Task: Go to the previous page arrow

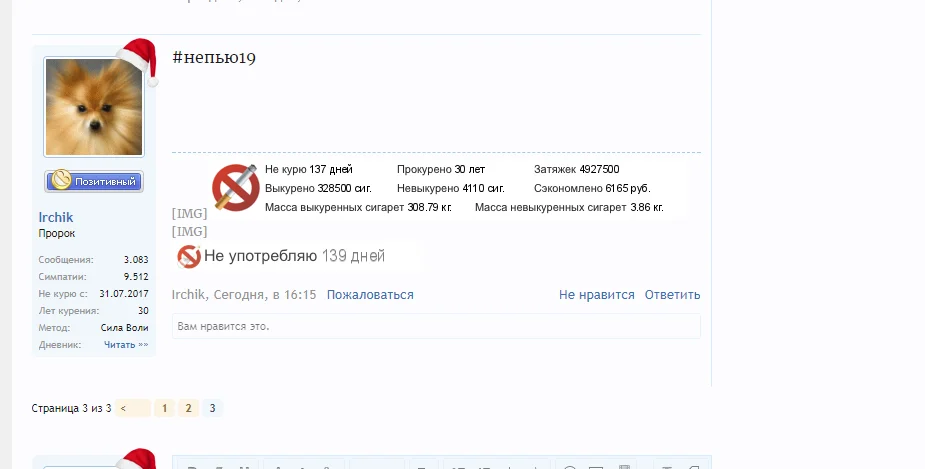Action: point(133,408)
